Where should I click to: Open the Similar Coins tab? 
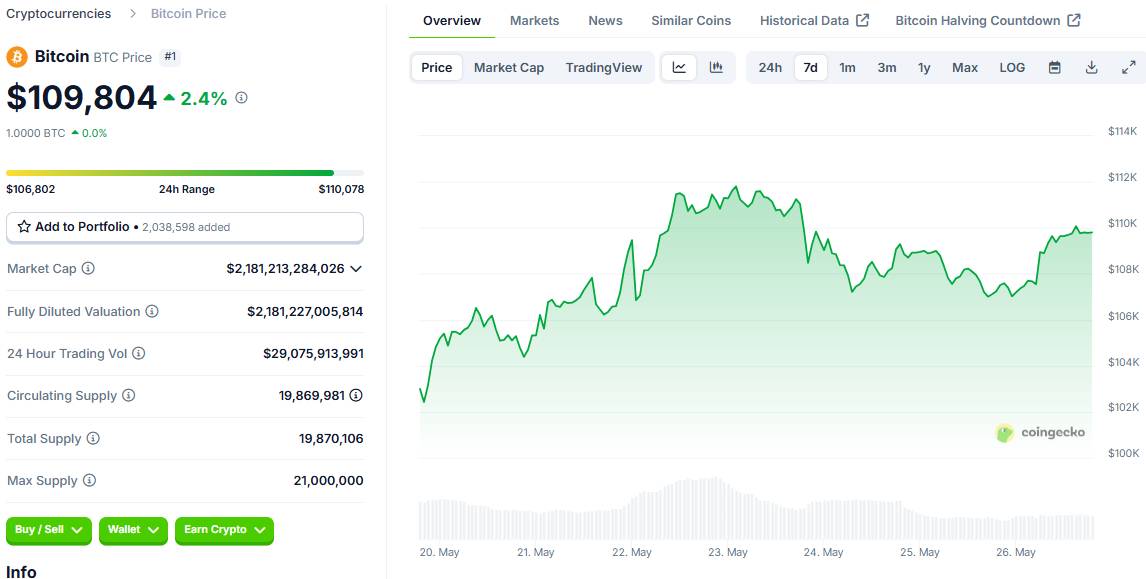click(x=691, y=20)
